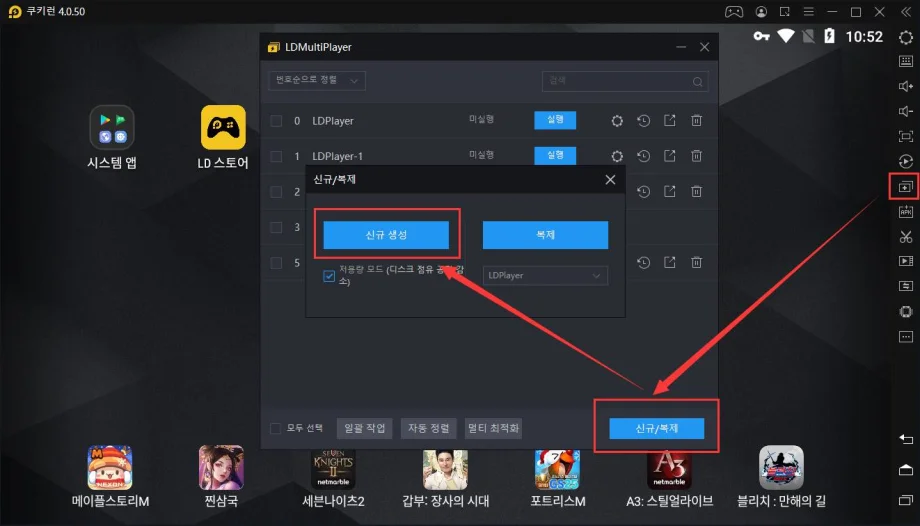Close the 신규/복제 dialog
This screenshot has height=526, width=920.
(x=610, y=180)
